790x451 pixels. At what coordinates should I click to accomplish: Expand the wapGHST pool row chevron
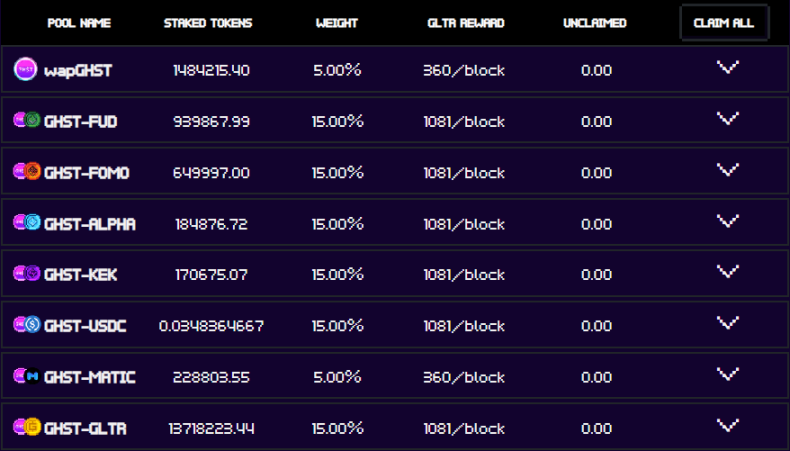[728, 67]
